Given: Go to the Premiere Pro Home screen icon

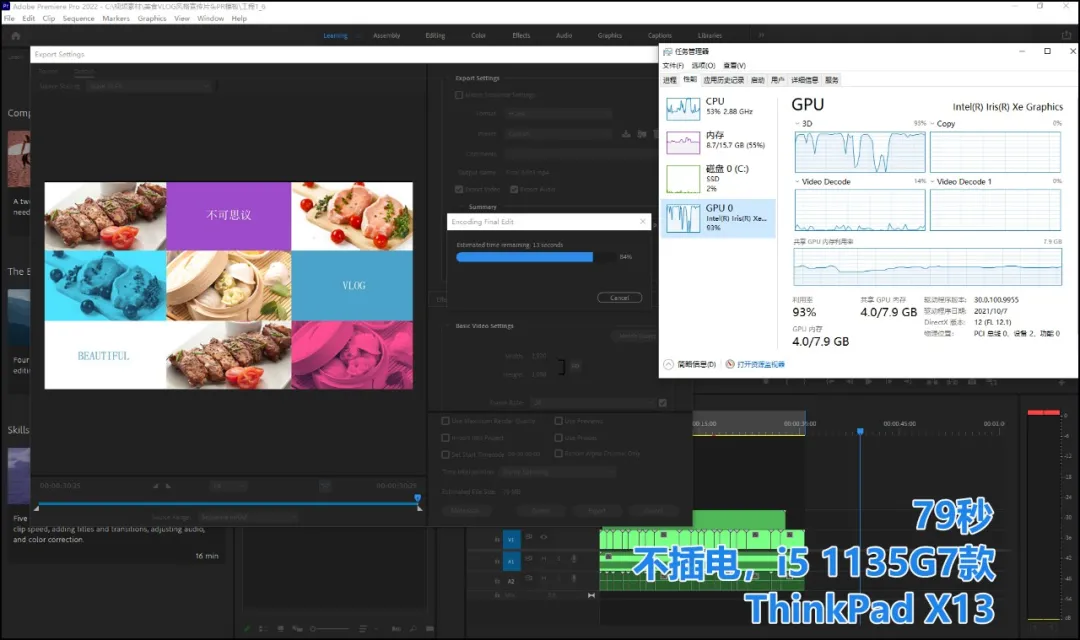Looking at the screenshot, I should tap(16, 36).
